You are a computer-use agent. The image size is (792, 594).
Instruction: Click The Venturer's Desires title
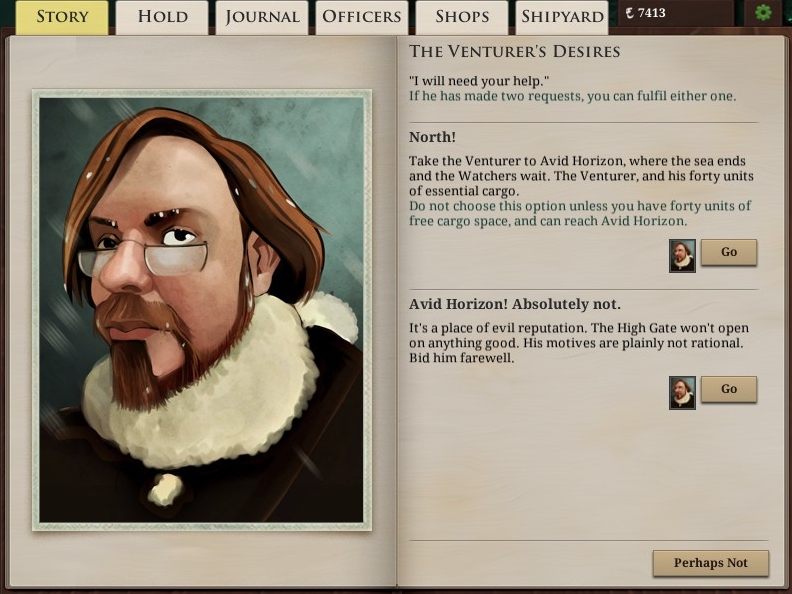pos(515,51)
